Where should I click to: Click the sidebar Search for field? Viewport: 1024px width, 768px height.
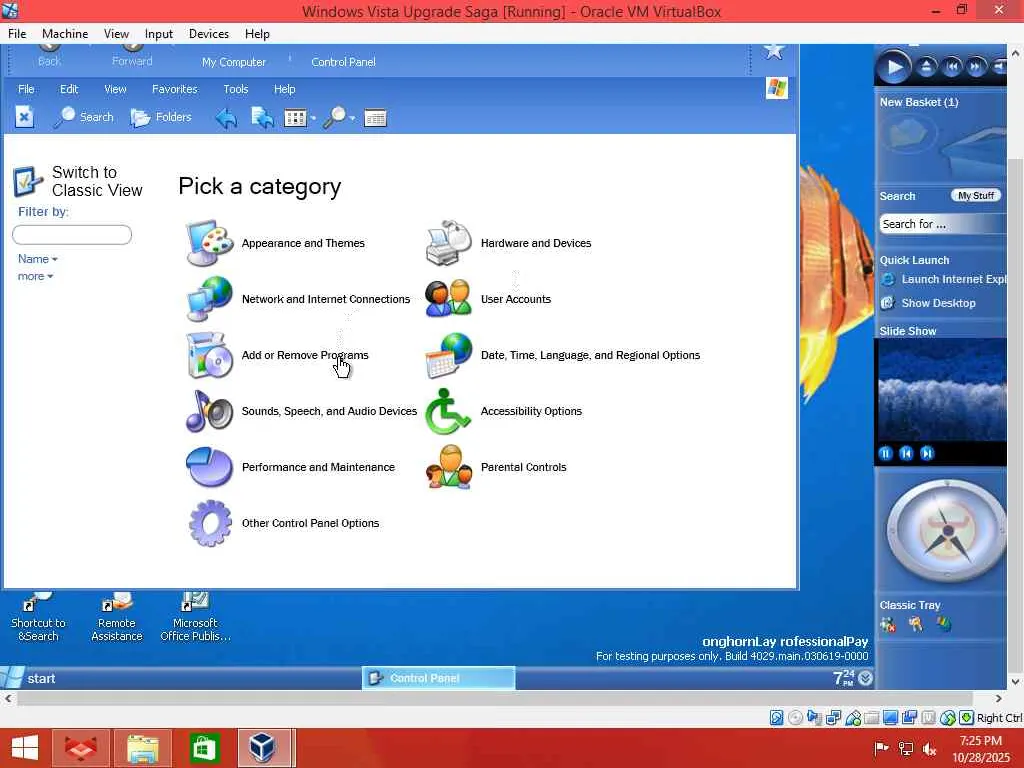tap(942, 224)
